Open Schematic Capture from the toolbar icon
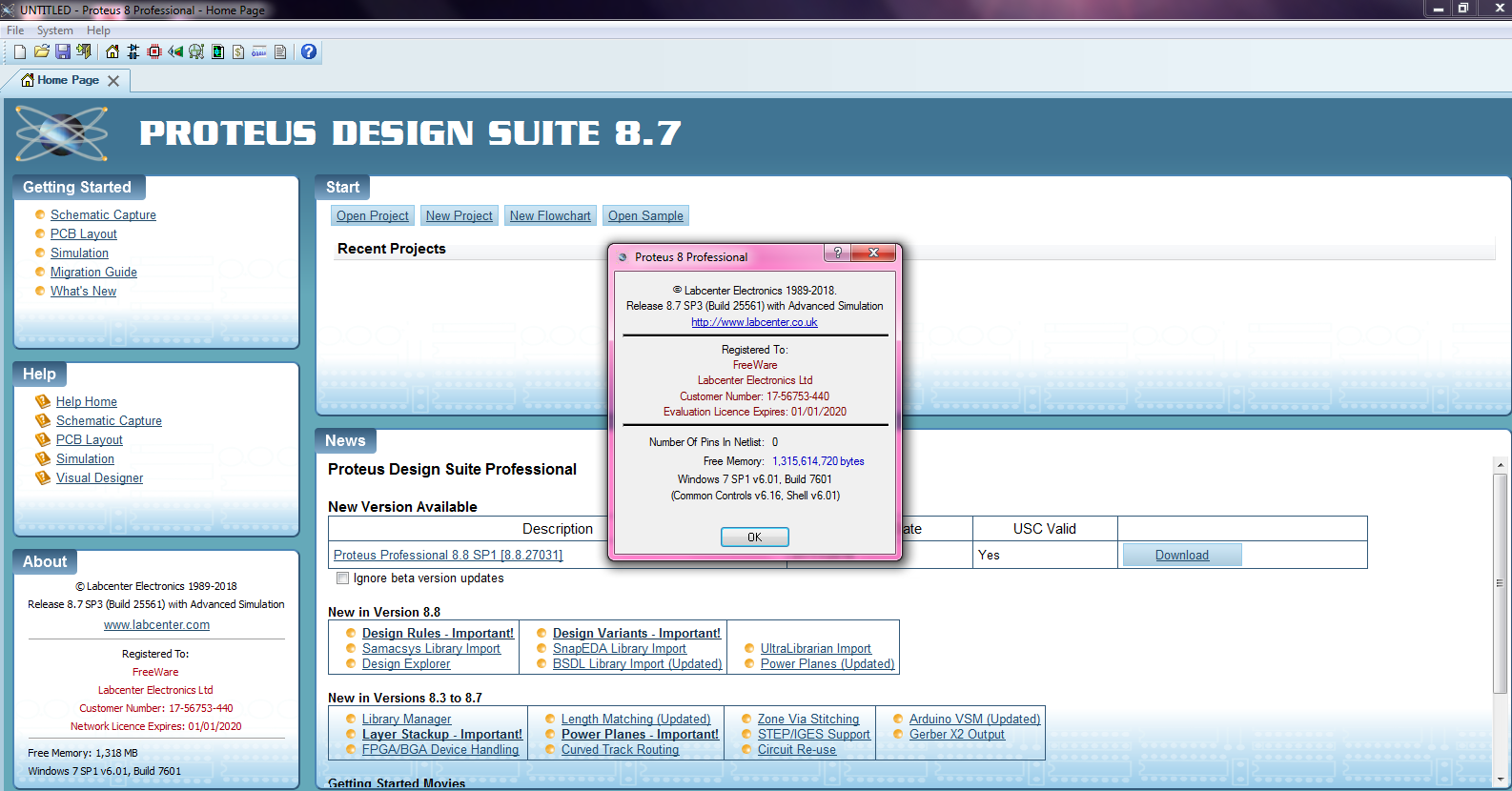This screenshot has width=1512, height=791. coord(133,51)
